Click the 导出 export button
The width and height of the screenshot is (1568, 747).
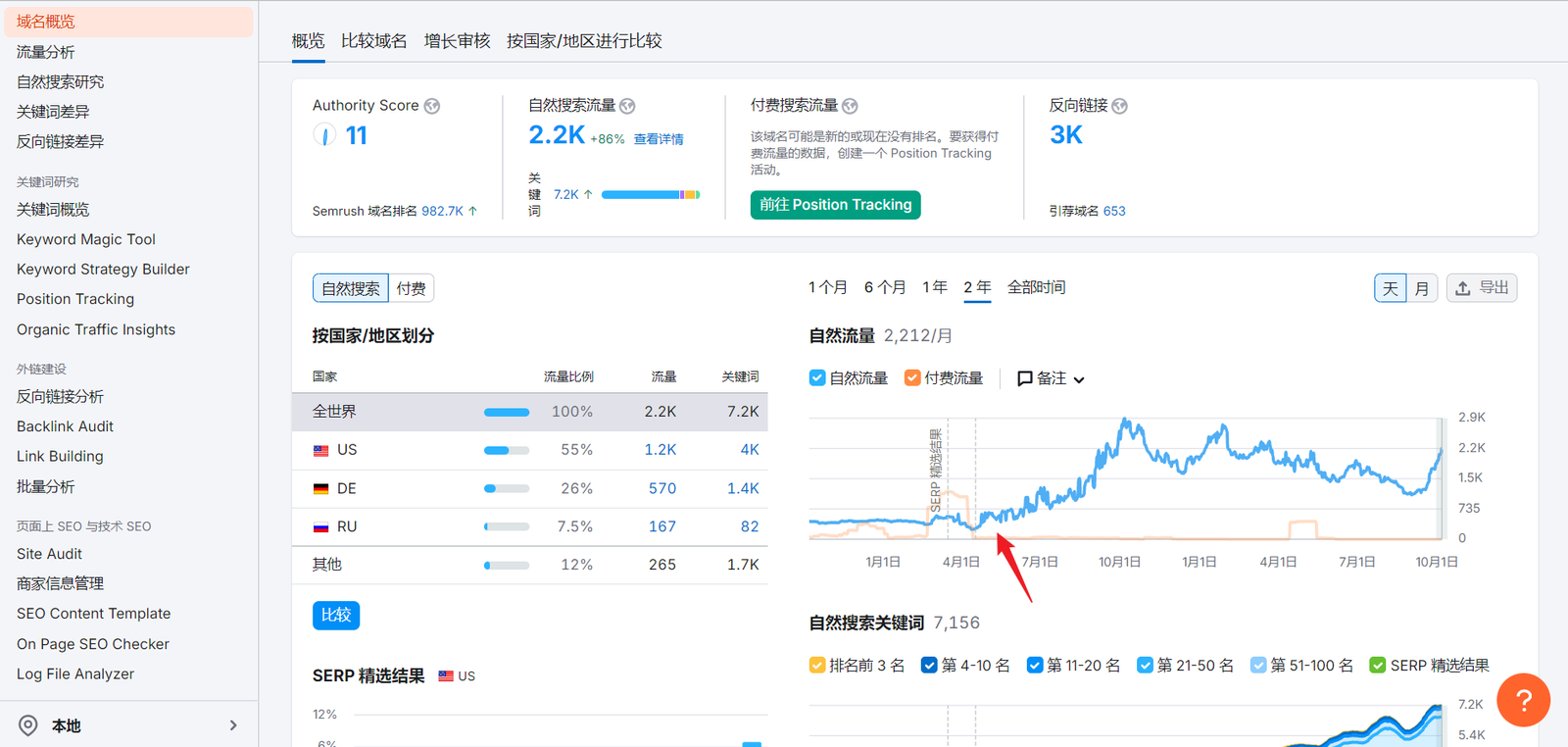pyautogui.click(x=1482, y=288)
